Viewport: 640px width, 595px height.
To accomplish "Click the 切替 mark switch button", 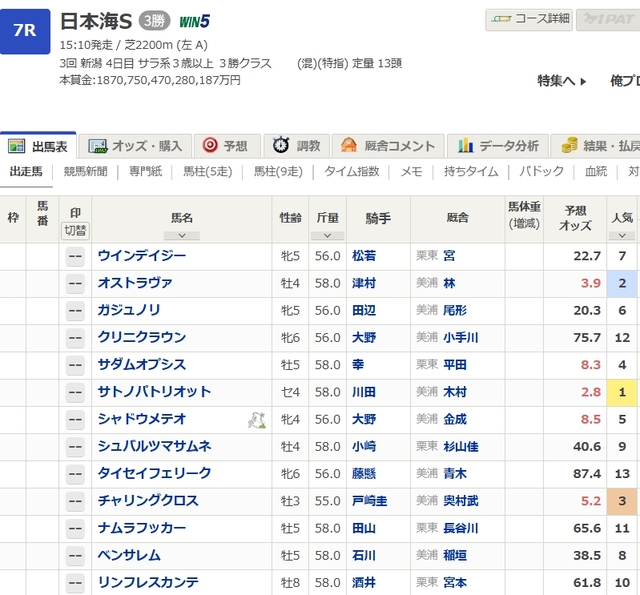I will (x=75, y=231).
